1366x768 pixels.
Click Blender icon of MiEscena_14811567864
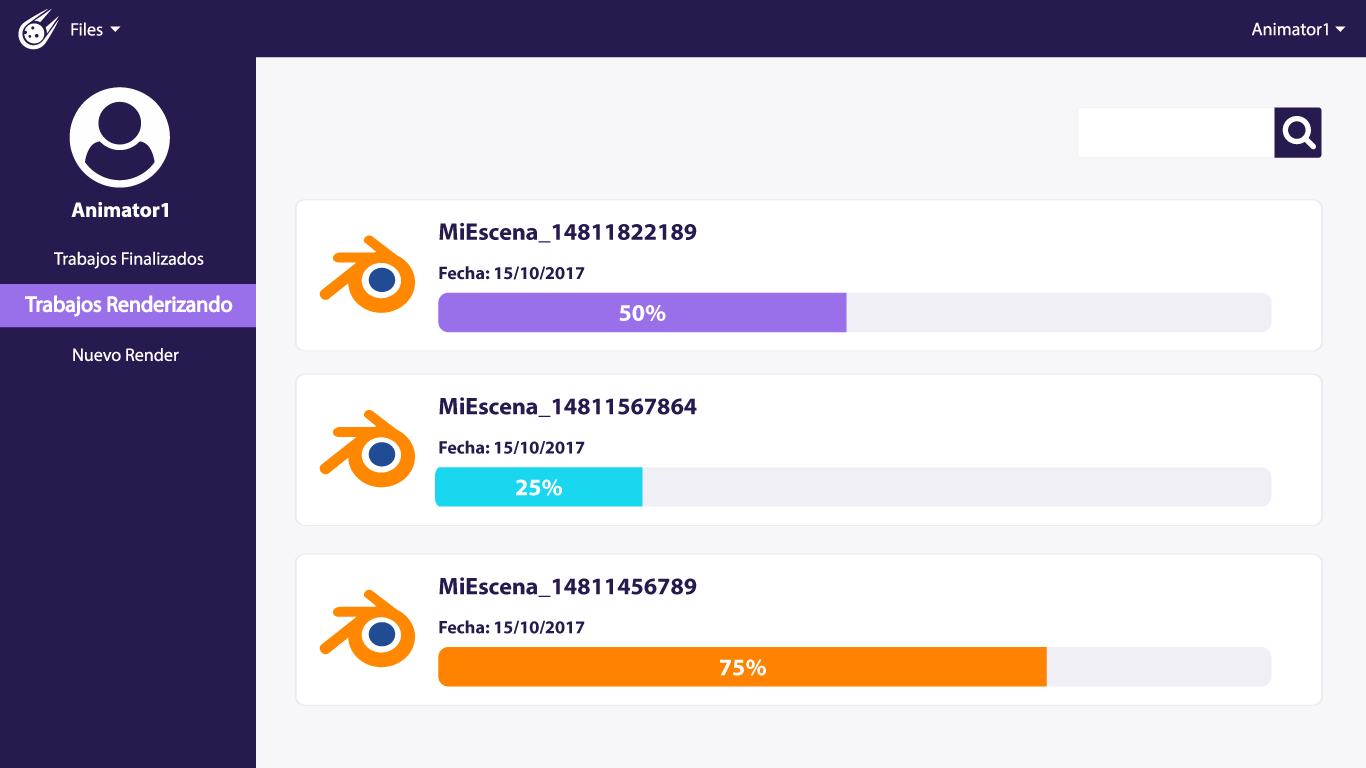[x=368, y=449]
